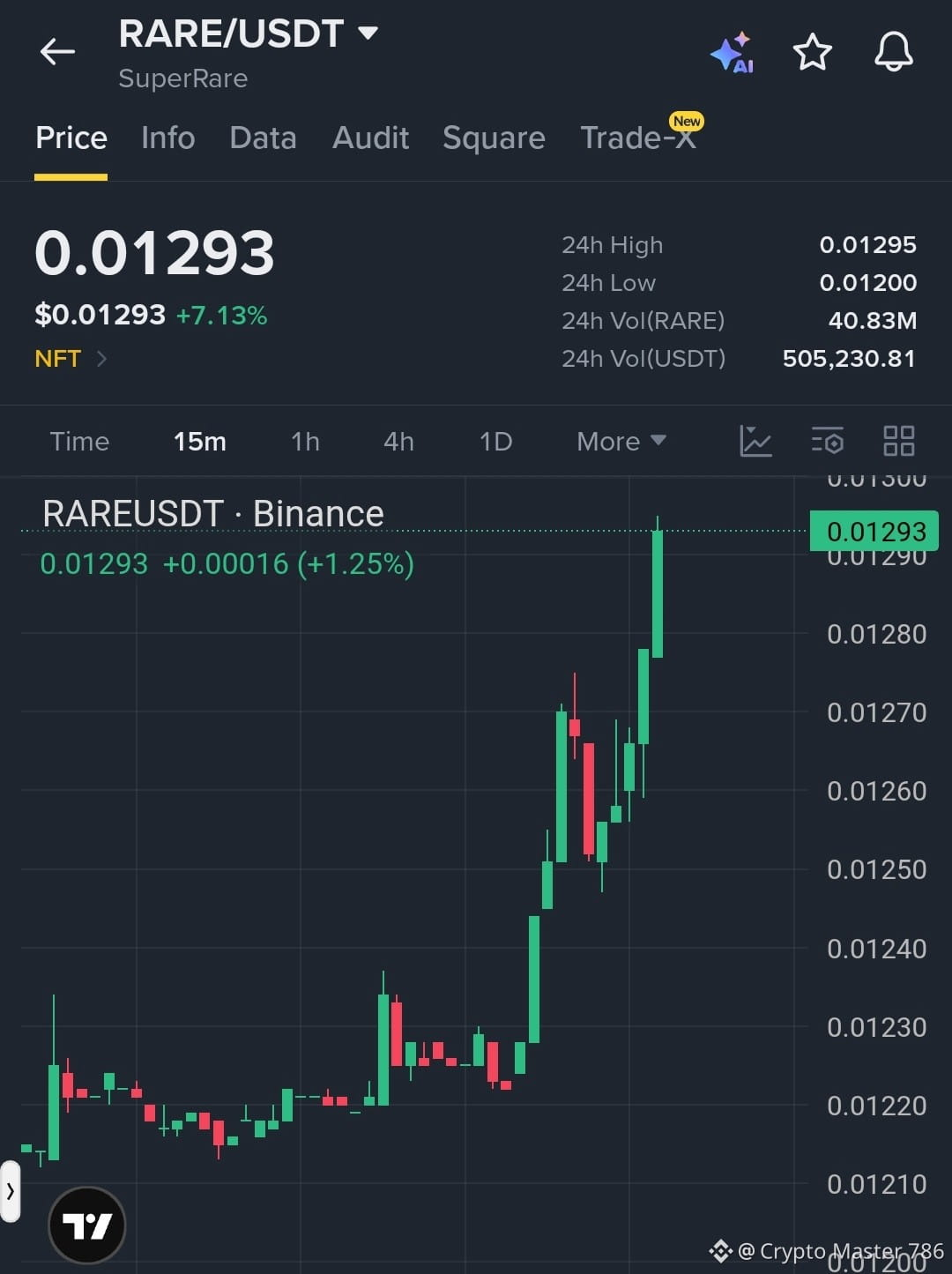This screenshot has height=1274, width=952.
Task: Open price alert bell icon
Action: (893, 52)
